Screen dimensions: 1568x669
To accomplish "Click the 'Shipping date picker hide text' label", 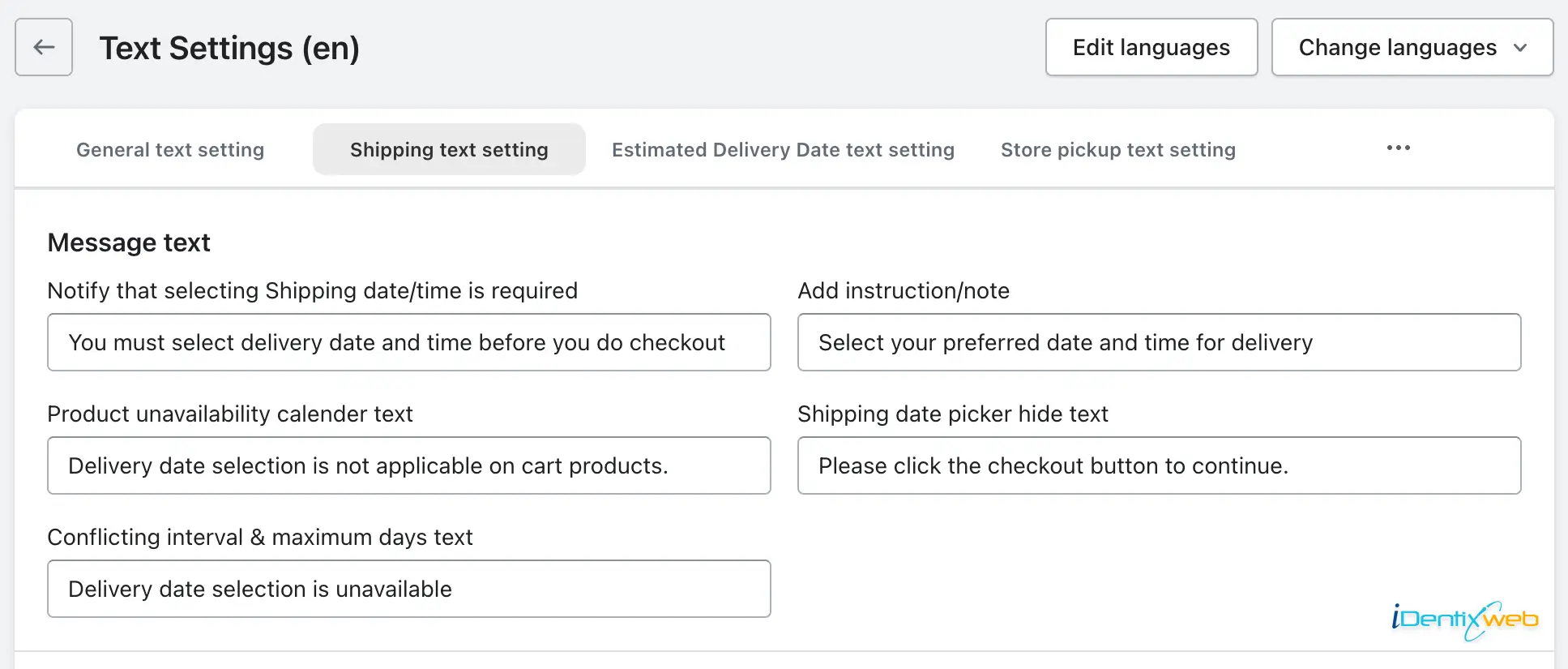I will click(952, 414).
